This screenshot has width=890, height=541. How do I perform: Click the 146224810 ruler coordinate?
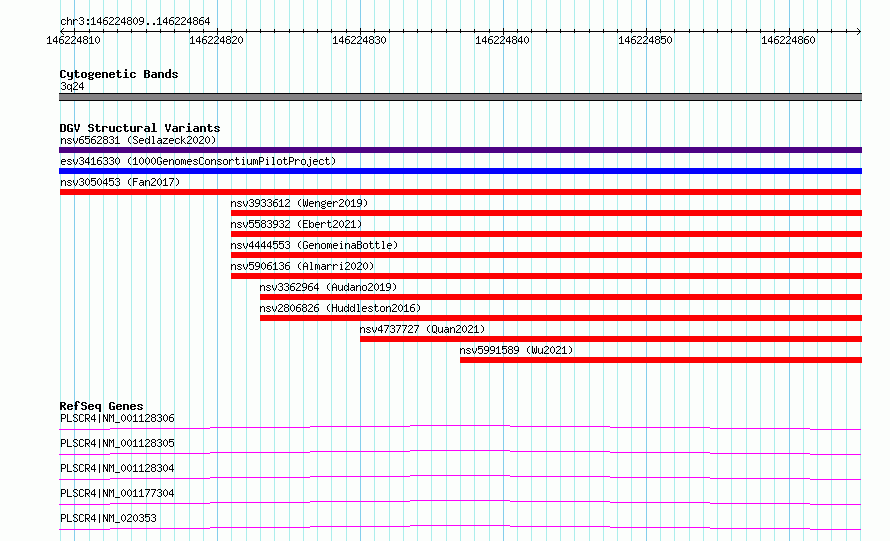point(73,40)
